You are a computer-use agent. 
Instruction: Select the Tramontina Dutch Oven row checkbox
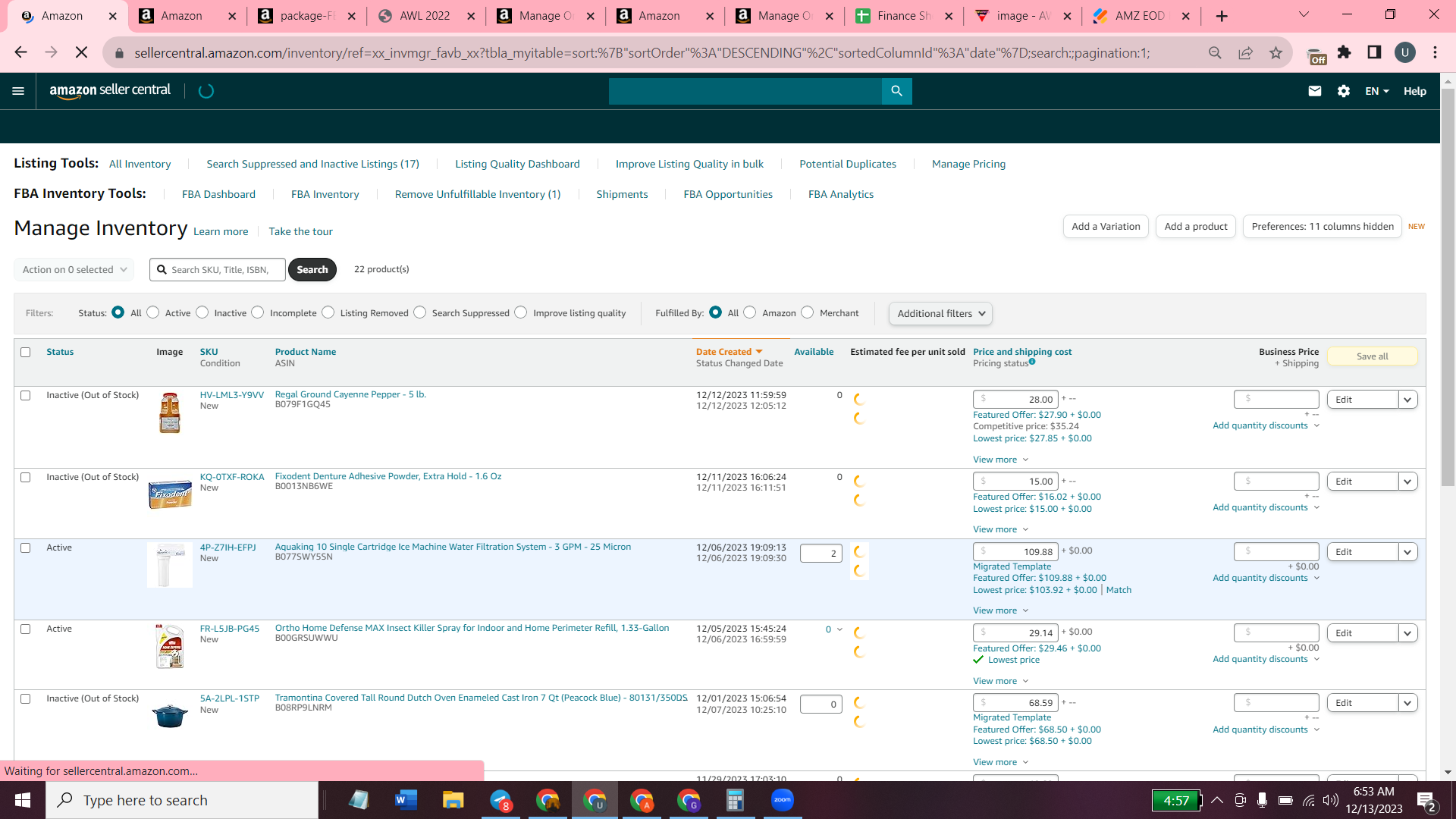point(26,698)
